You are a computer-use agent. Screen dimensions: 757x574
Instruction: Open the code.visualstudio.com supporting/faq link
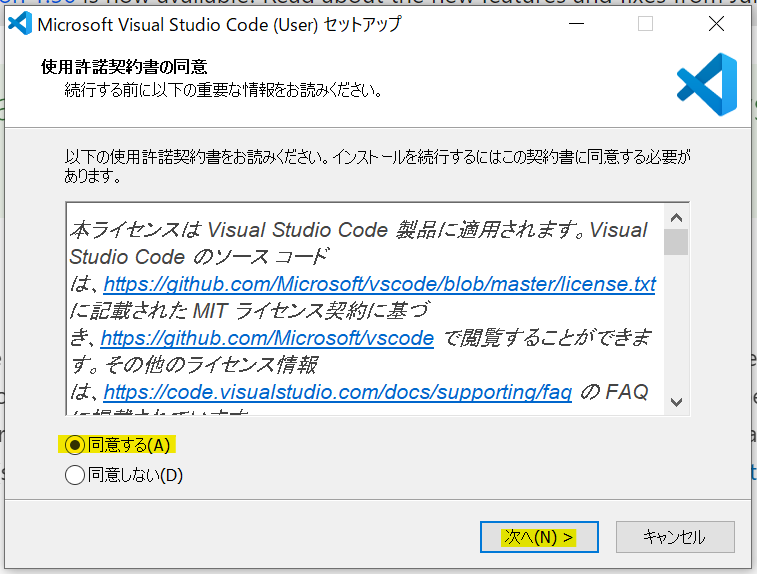(x=337, y=392)
